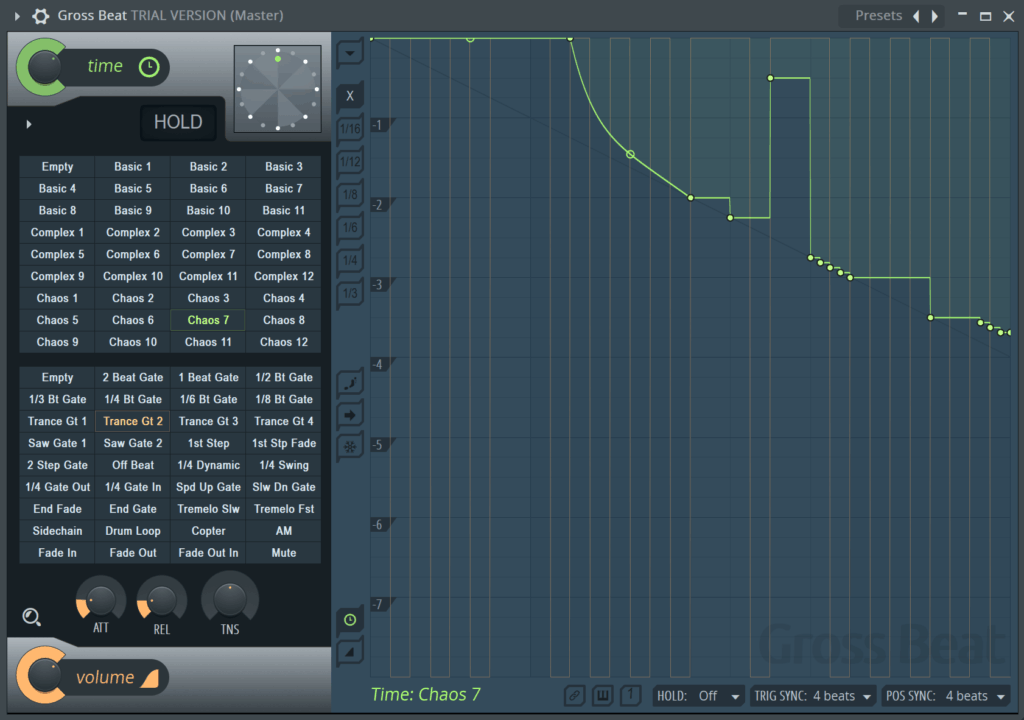The image size is (1024, 720).
Task: Click the curve draw mode icon
Action: point(350,383)
